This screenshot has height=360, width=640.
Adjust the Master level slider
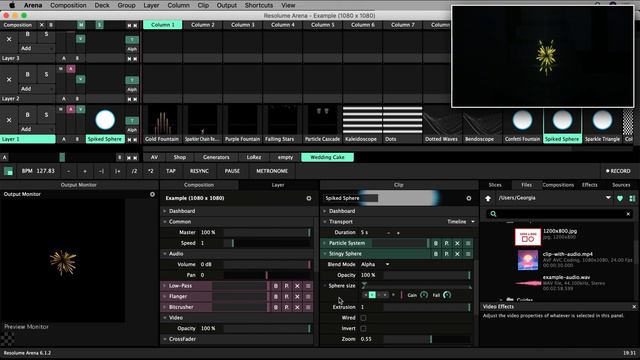pyautogui.click(x=267, y=232)
